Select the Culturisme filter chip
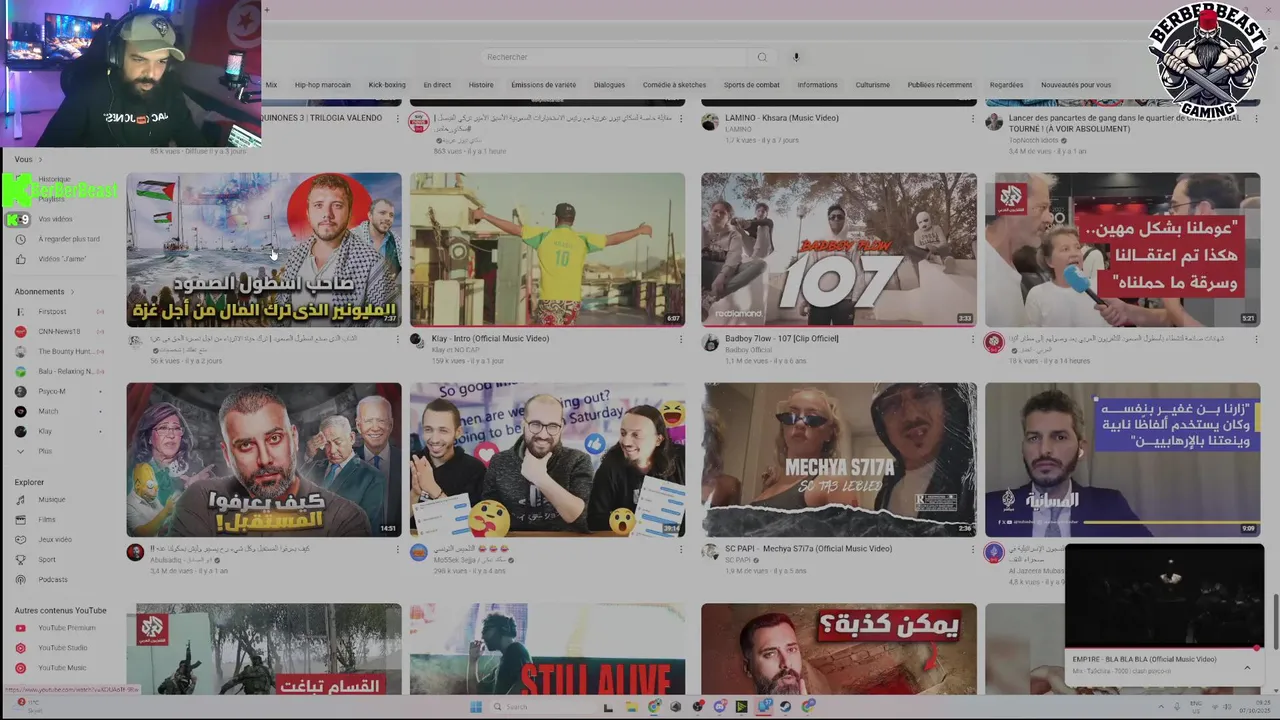This screenshot has height=720, width=1280. point(872,85)
